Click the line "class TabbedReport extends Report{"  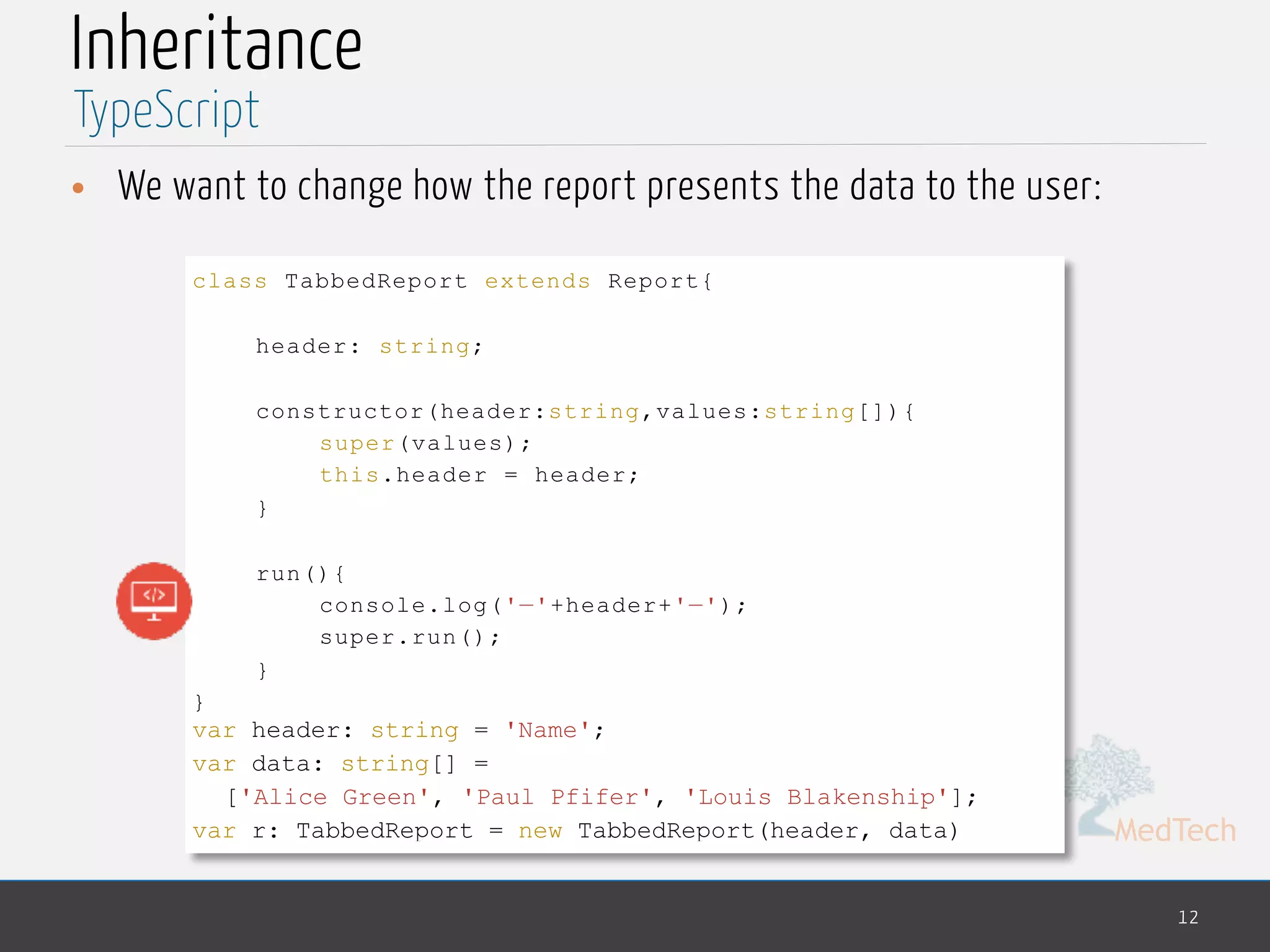453,281
